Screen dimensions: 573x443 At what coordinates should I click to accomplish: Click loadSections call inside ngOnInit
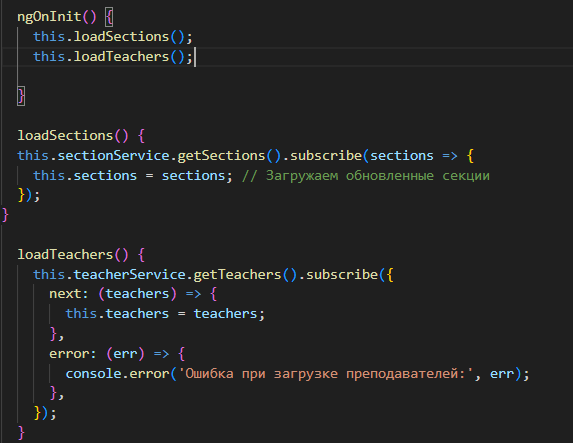click(x=121, y=37)
